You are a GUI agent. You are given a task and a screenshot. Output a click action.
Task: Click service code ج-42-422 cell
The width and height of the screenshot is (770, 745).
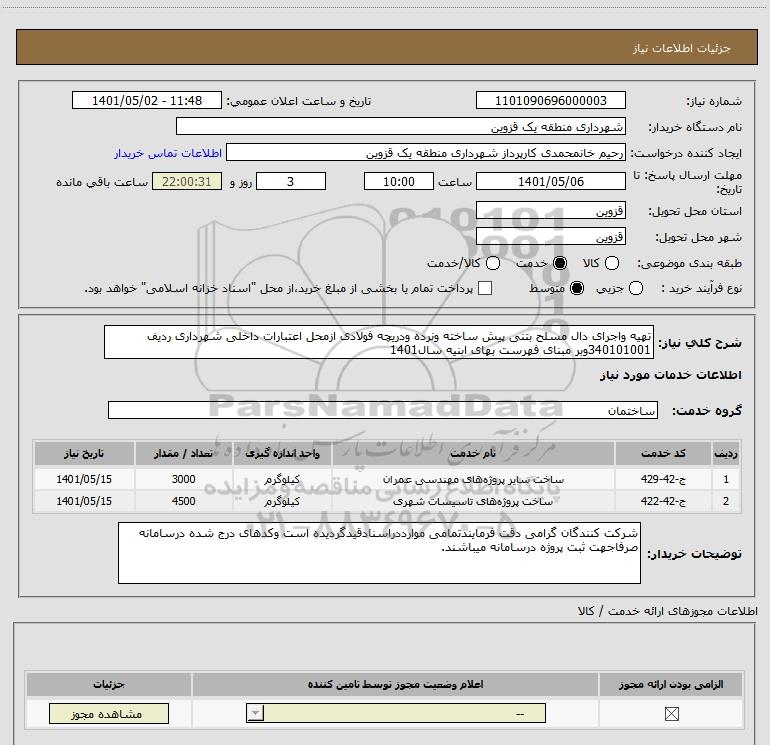tap(663, 501)
